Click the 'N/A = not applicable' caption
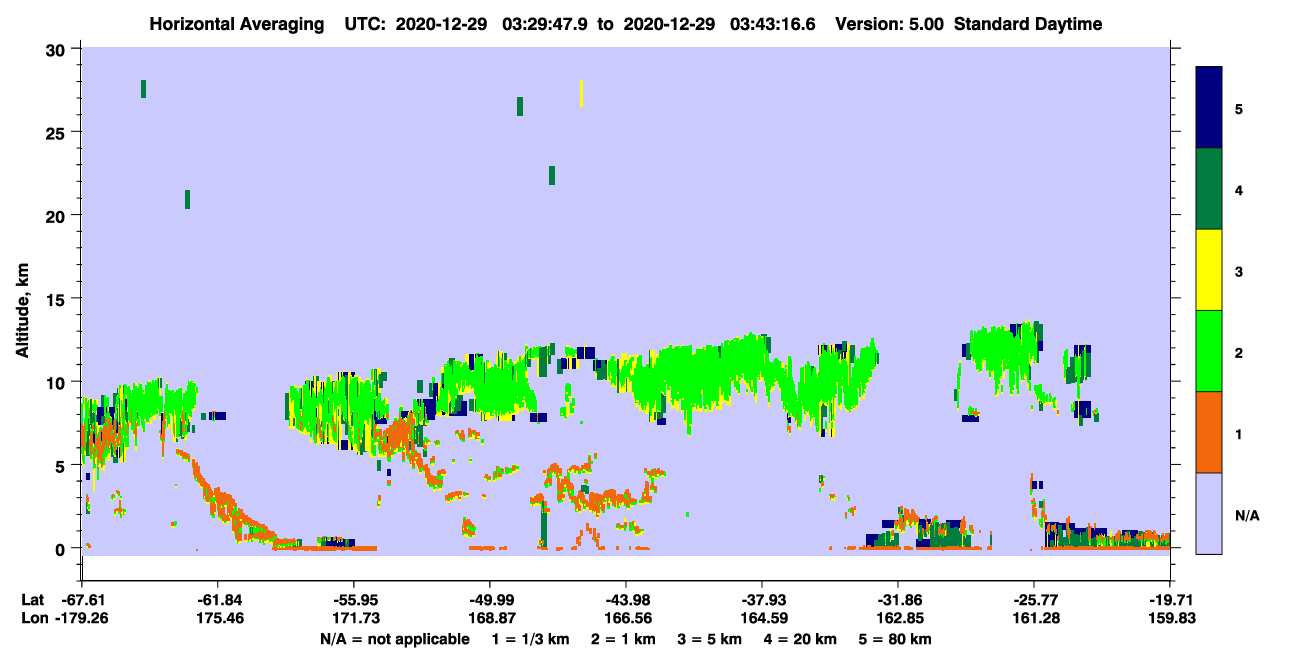The width and height of the screenshot is (1300, 667). click(x=395, y=639)
